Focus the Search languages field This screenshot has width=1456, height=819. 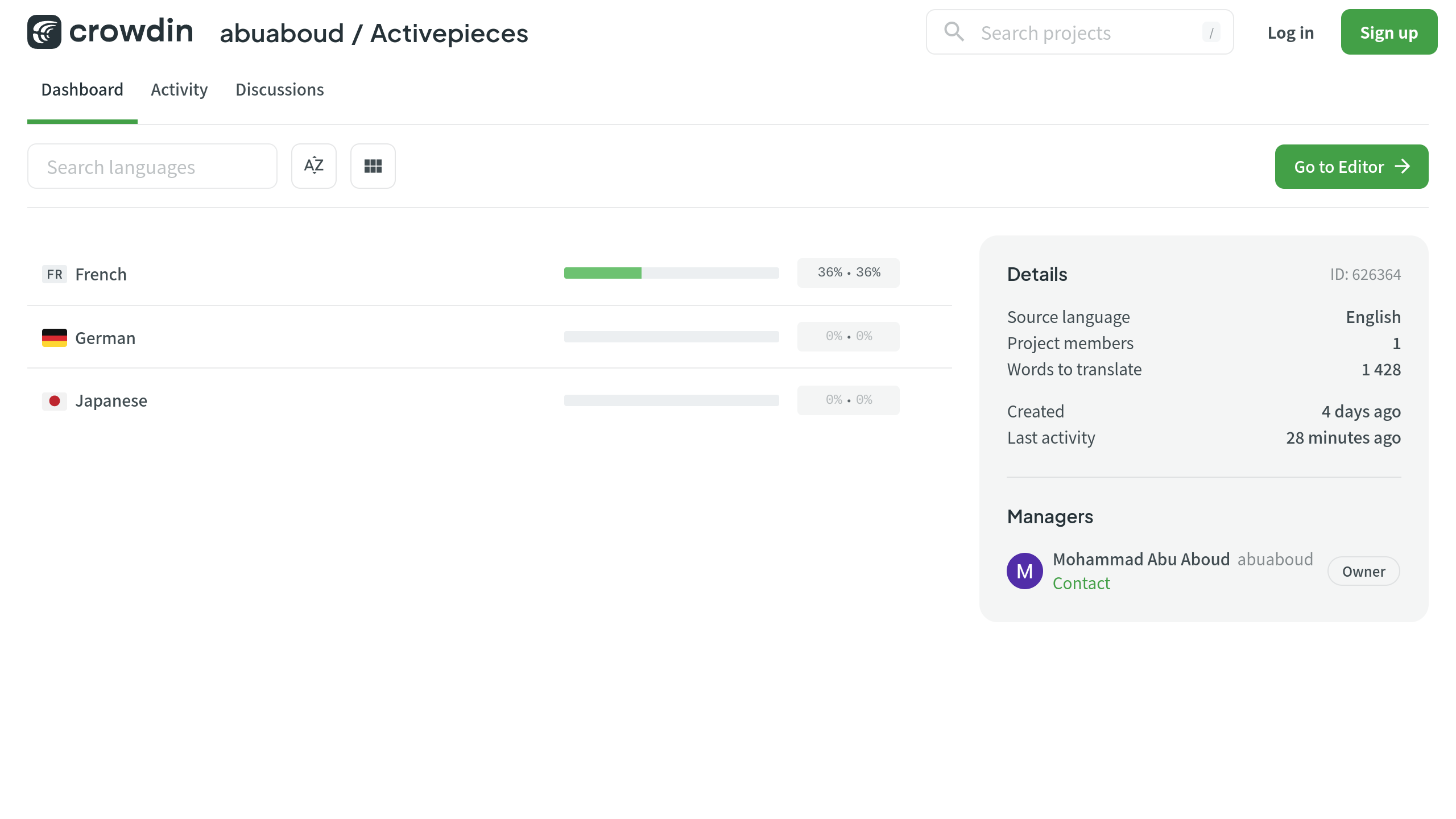pos(152,167)
